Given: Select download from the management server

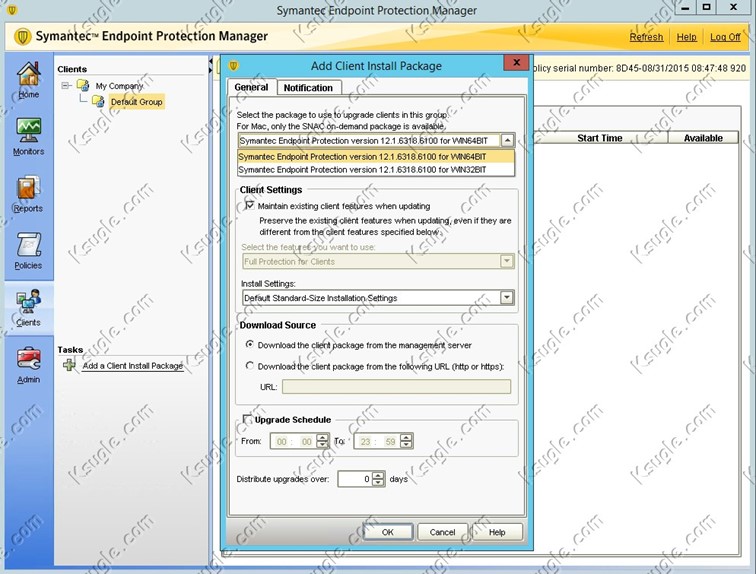Looking at the screenshot, I should (x=250, y=345).
